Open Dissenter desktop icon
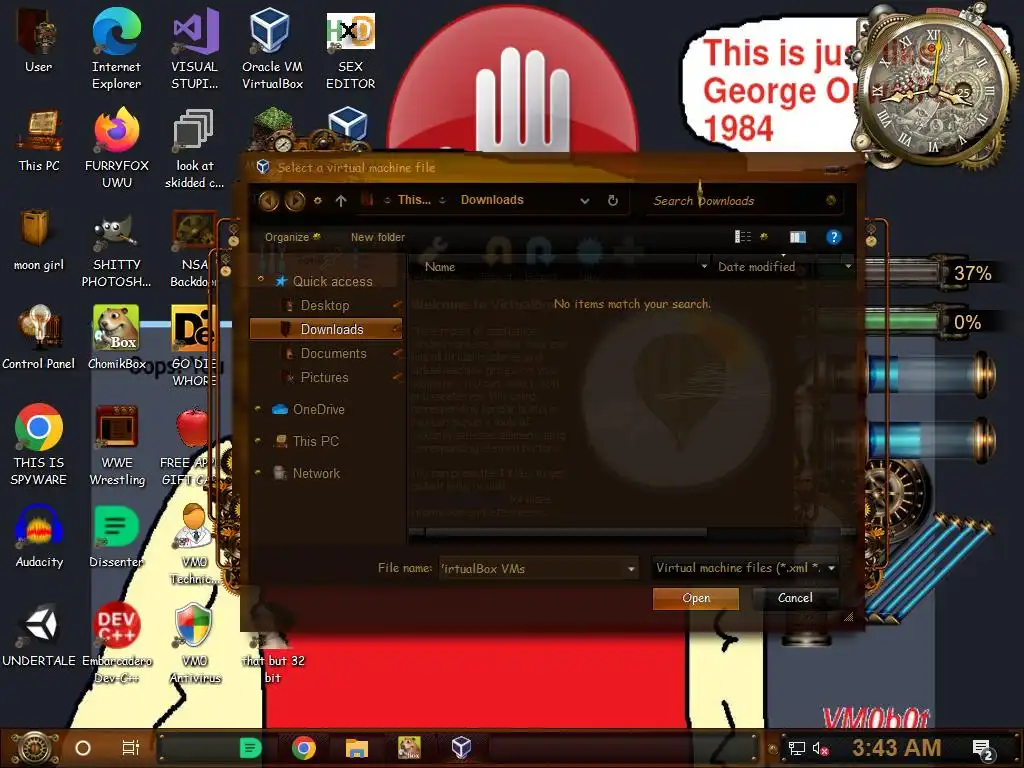 coord(116,537)
